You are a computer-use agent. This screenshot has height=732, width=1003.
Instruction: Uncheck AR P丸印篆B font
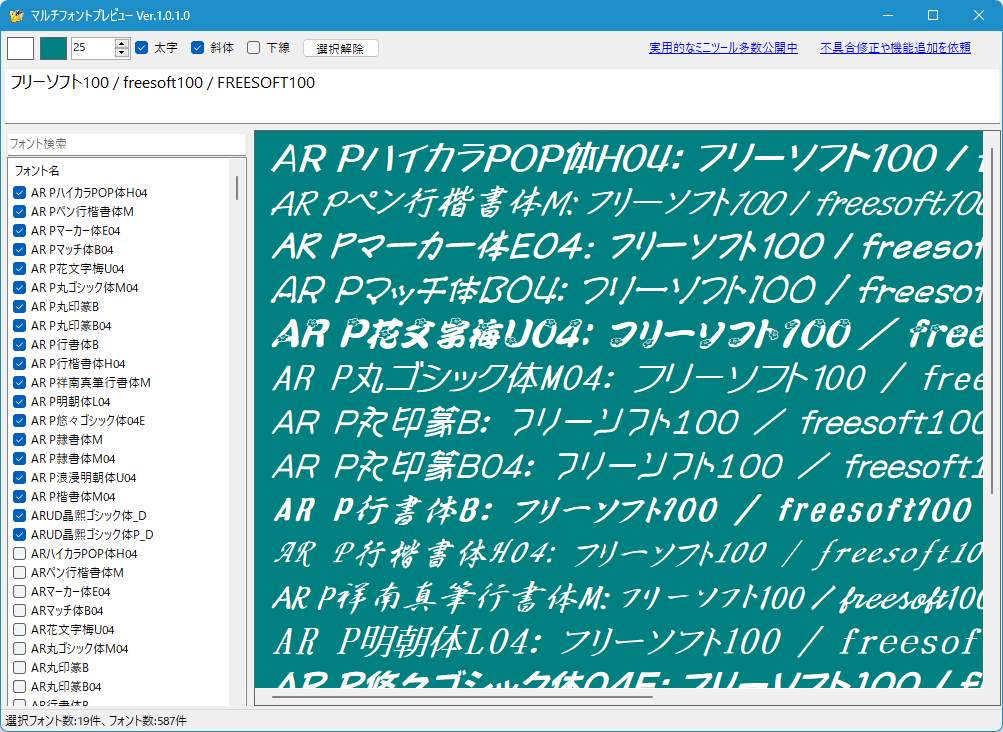(x=20, y=306)
